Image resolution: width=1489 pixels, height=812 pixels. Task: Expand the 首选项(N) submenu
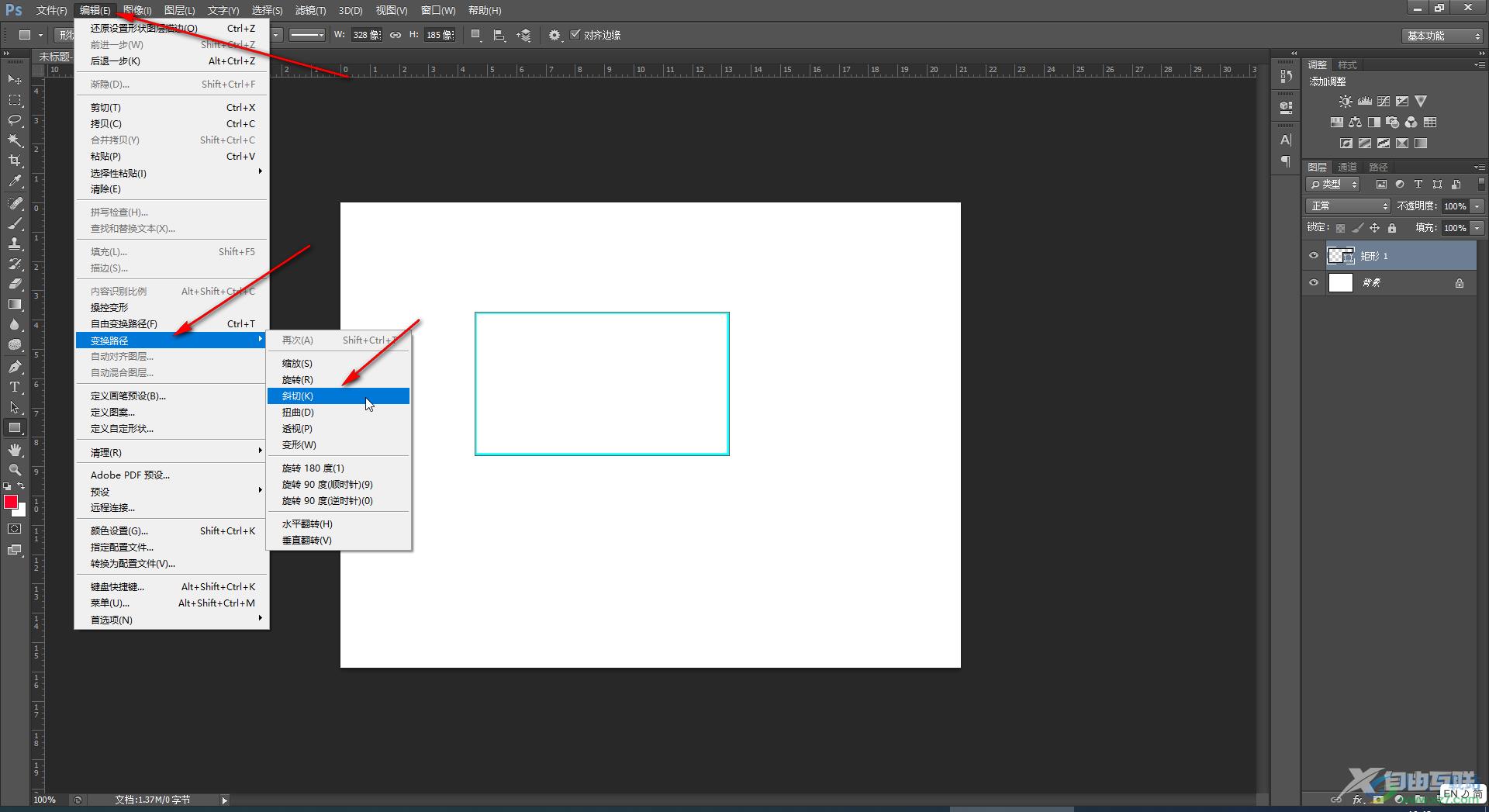[171, 620]
